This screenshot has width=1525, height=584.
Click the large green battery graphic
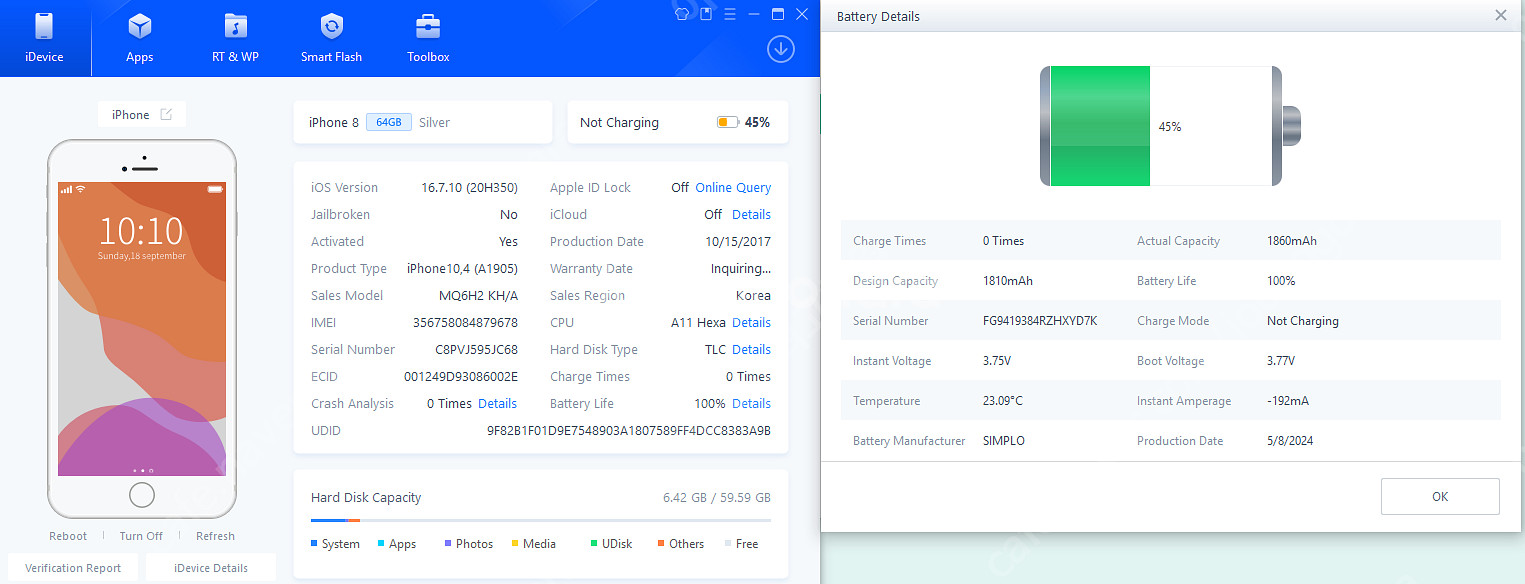[1170, 126]
